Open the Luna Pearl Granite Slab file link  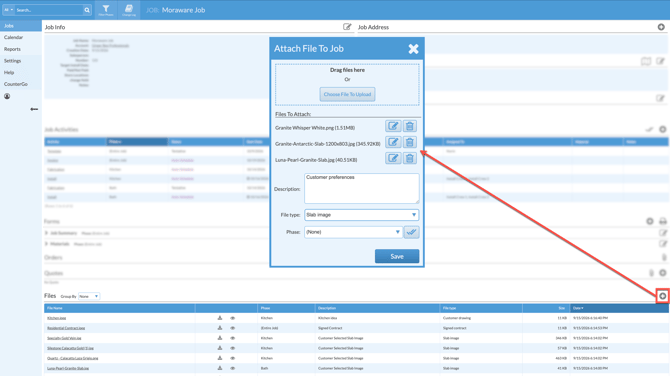[x=68, y=368]
